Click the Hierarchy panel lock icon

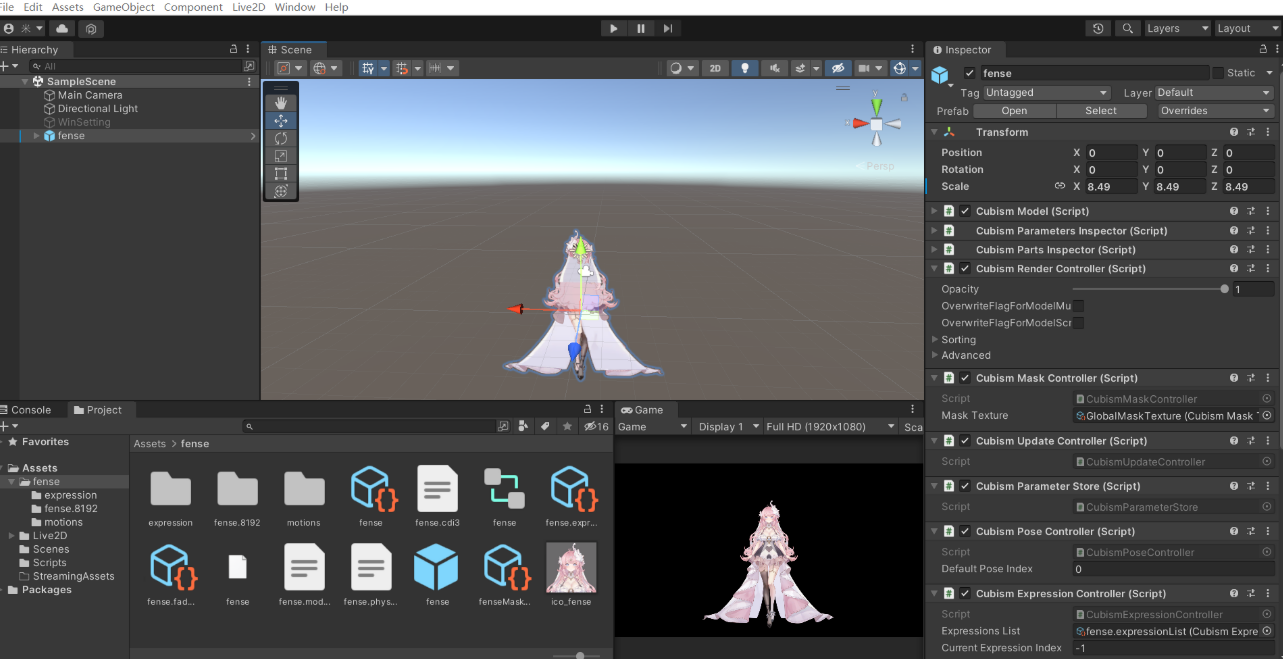click(x=233, y=49)
